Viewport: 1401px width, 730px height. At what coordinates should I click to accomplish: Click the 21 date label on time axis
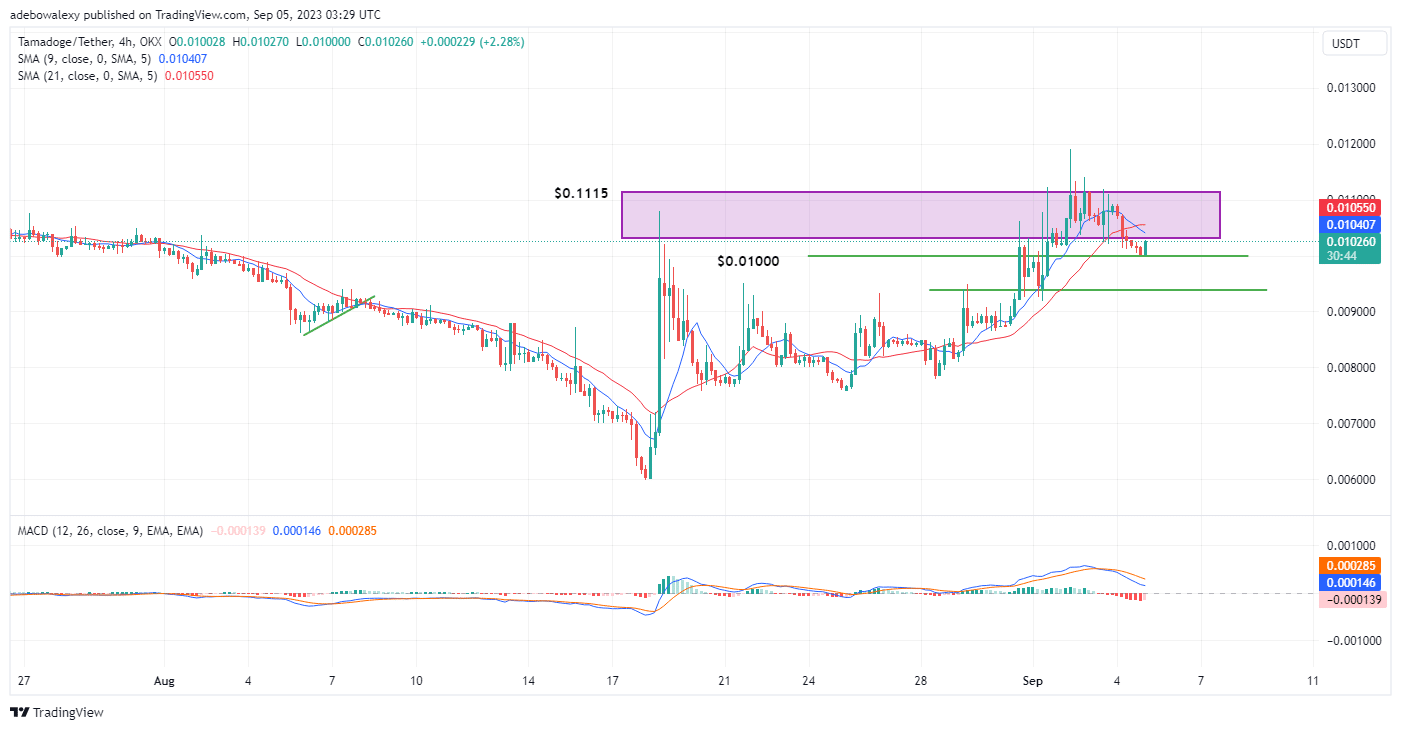(x=725, y=681)
